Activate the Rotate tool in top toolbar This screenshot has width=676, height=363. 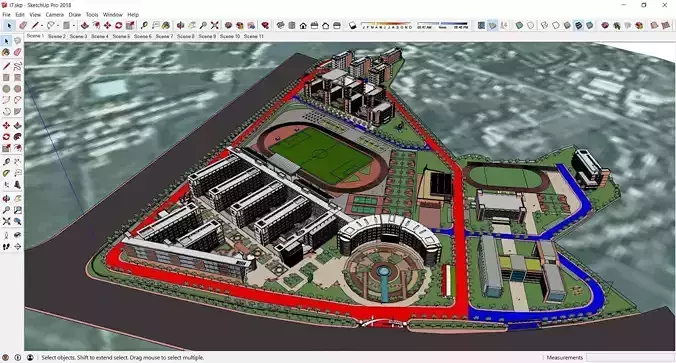119,25
